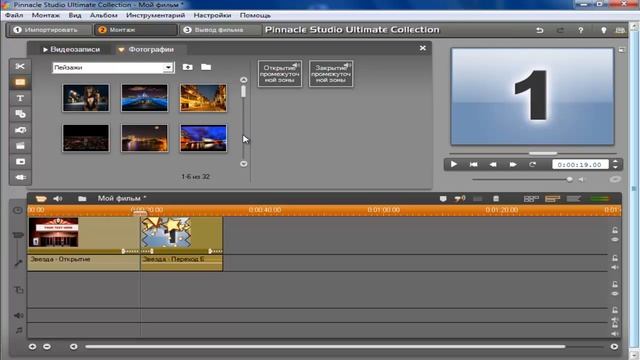
Task: Click the redo arrow in top bar
Action: point(560,30)
